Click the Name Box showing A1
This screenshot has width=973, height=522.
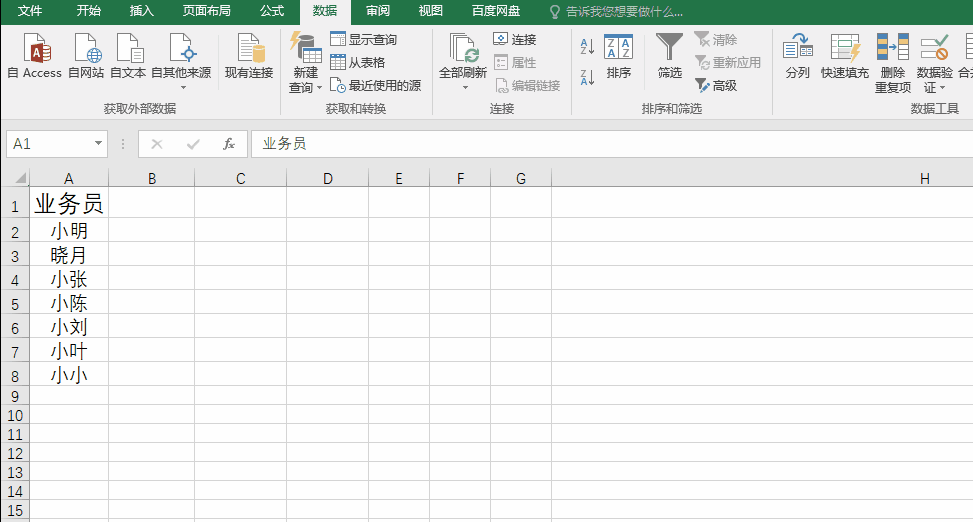[50, 144]
